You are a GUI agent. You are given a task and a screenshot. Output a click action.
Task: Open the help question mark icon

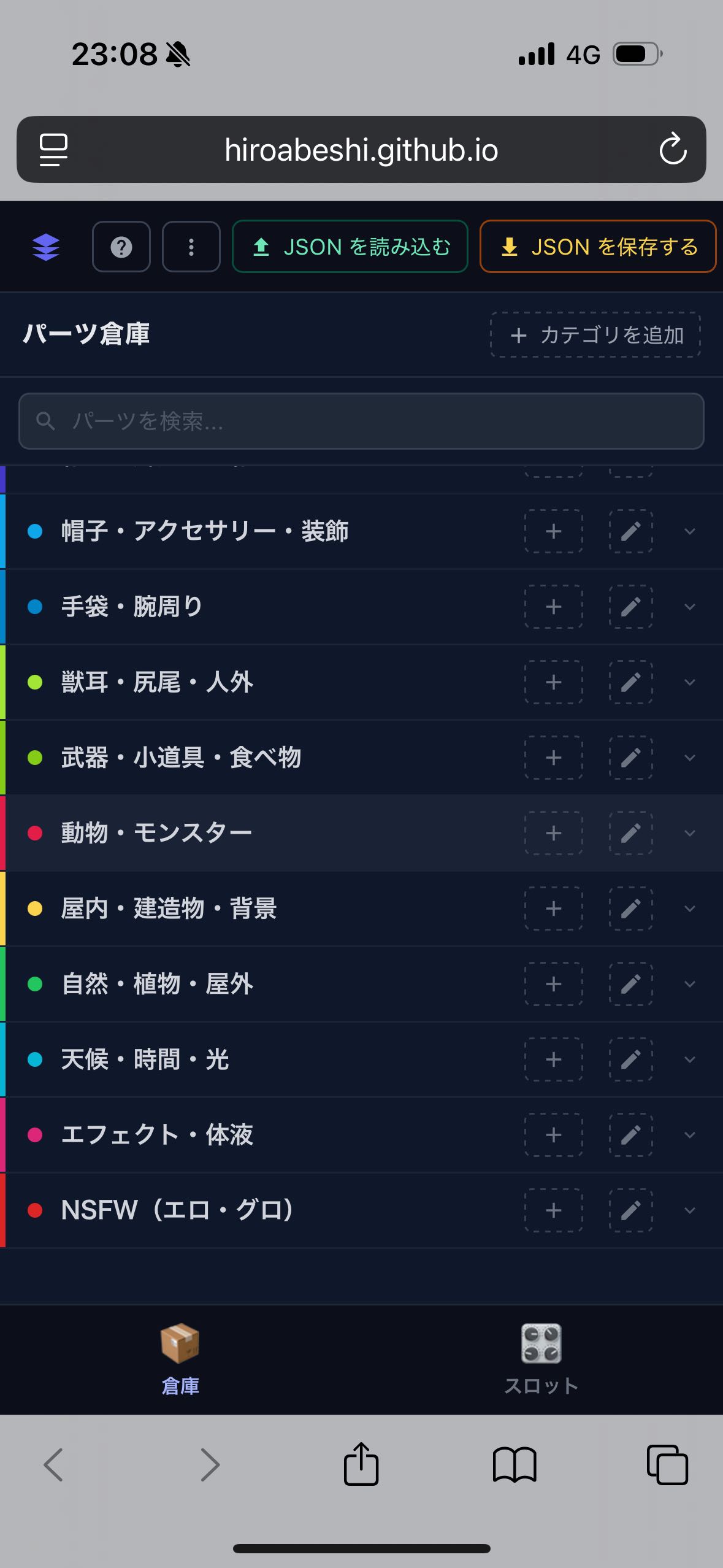click(121, 247)
